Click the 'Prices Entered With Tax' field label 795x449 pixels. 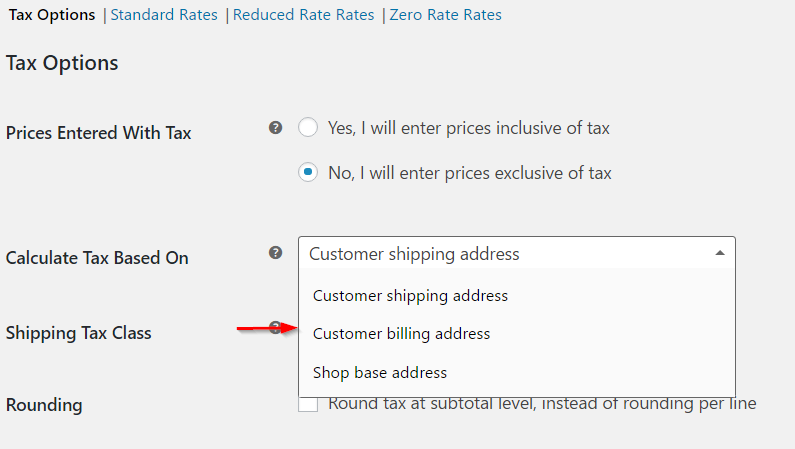[98, 132]
